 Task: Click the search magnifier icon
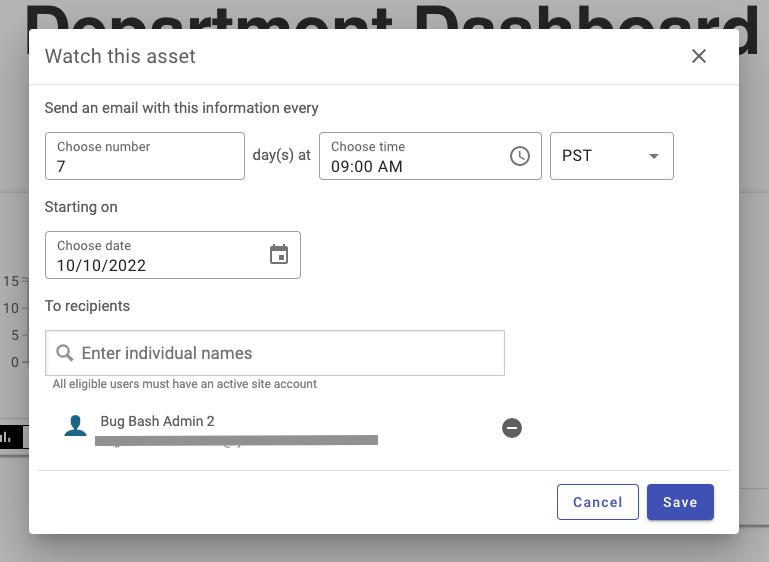[x=65, y=353]
